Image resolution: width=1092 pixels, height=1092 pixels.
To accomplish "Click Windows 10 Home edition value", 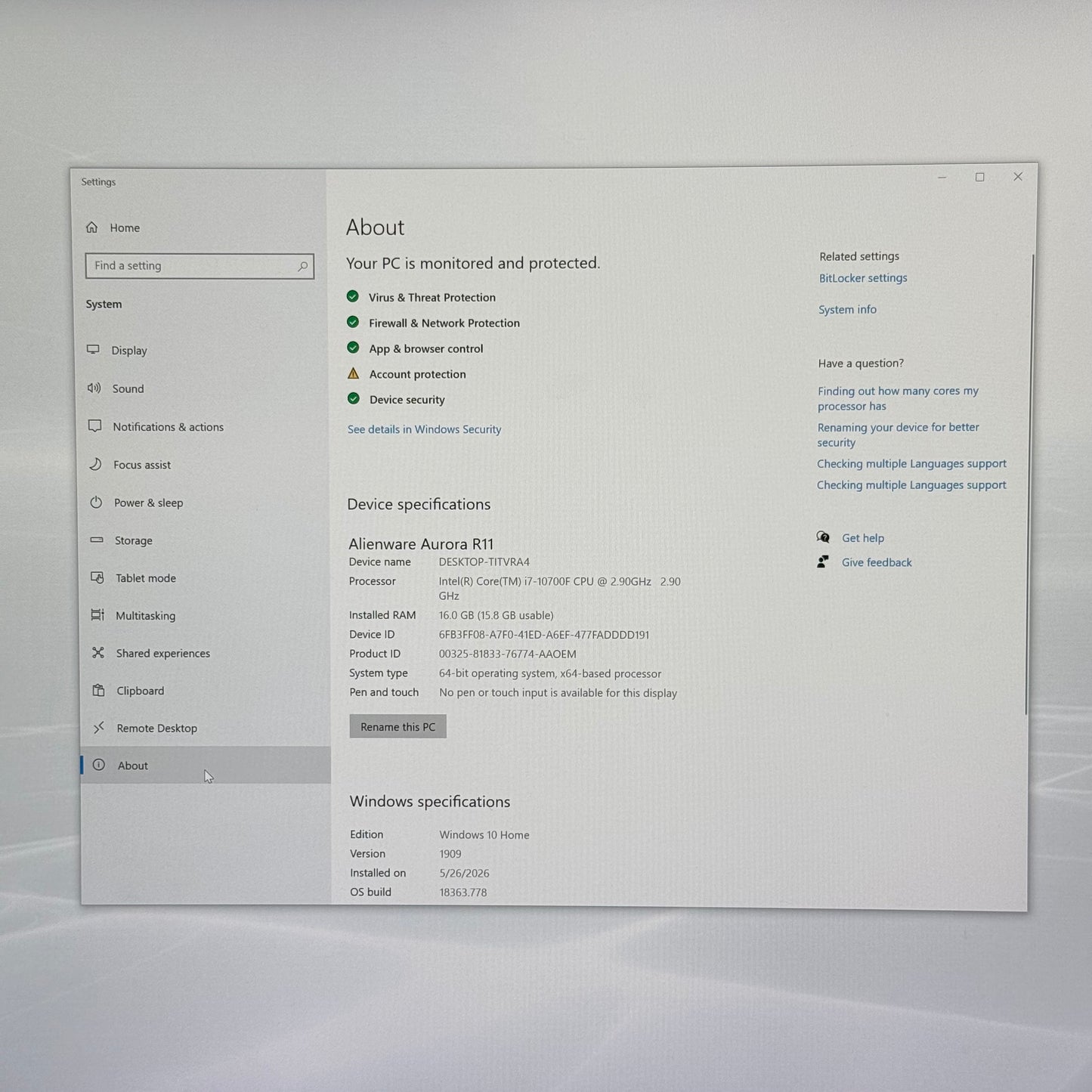I will (x=484, y=834).
